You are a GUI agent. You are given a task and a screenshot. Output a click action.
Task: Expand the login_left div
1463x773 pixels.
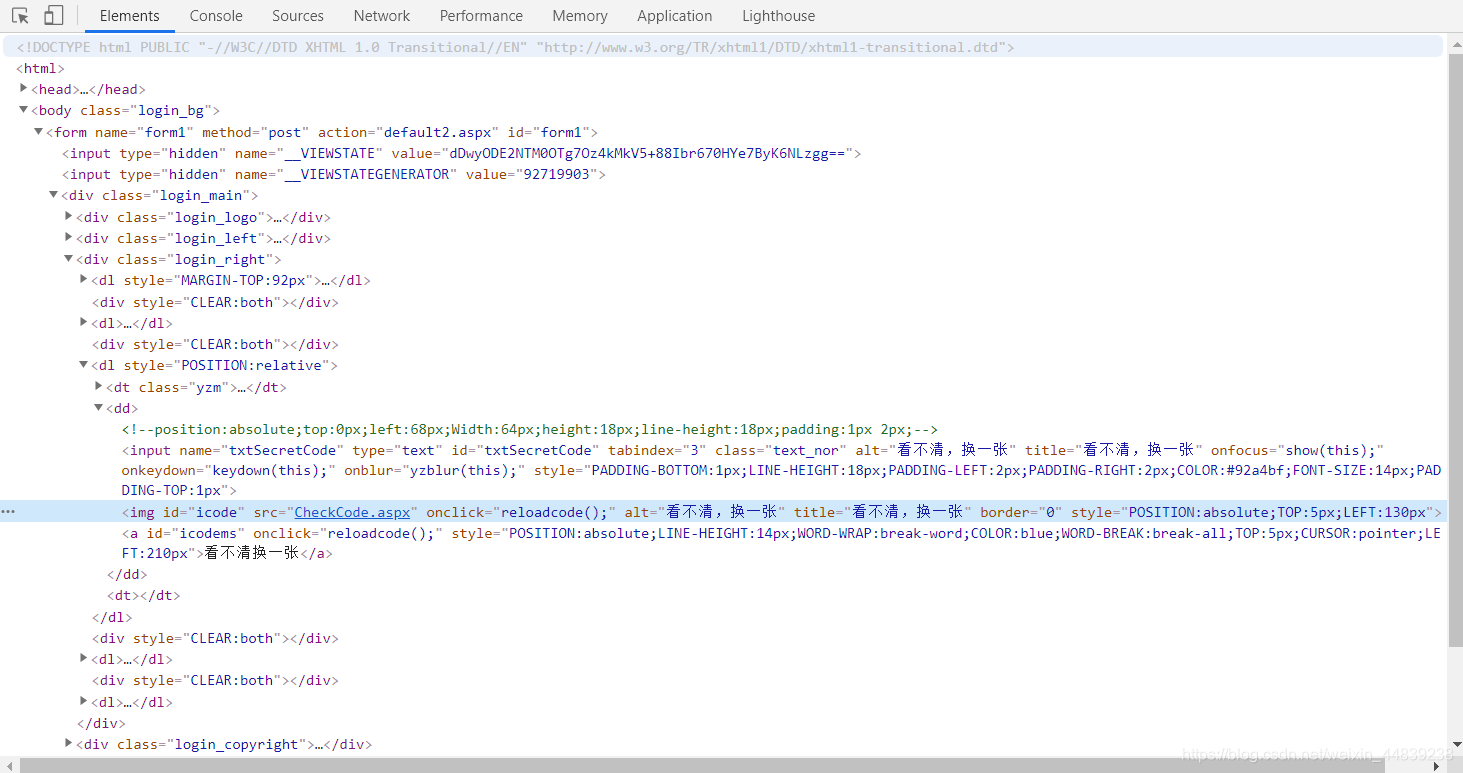click(69, 238)
